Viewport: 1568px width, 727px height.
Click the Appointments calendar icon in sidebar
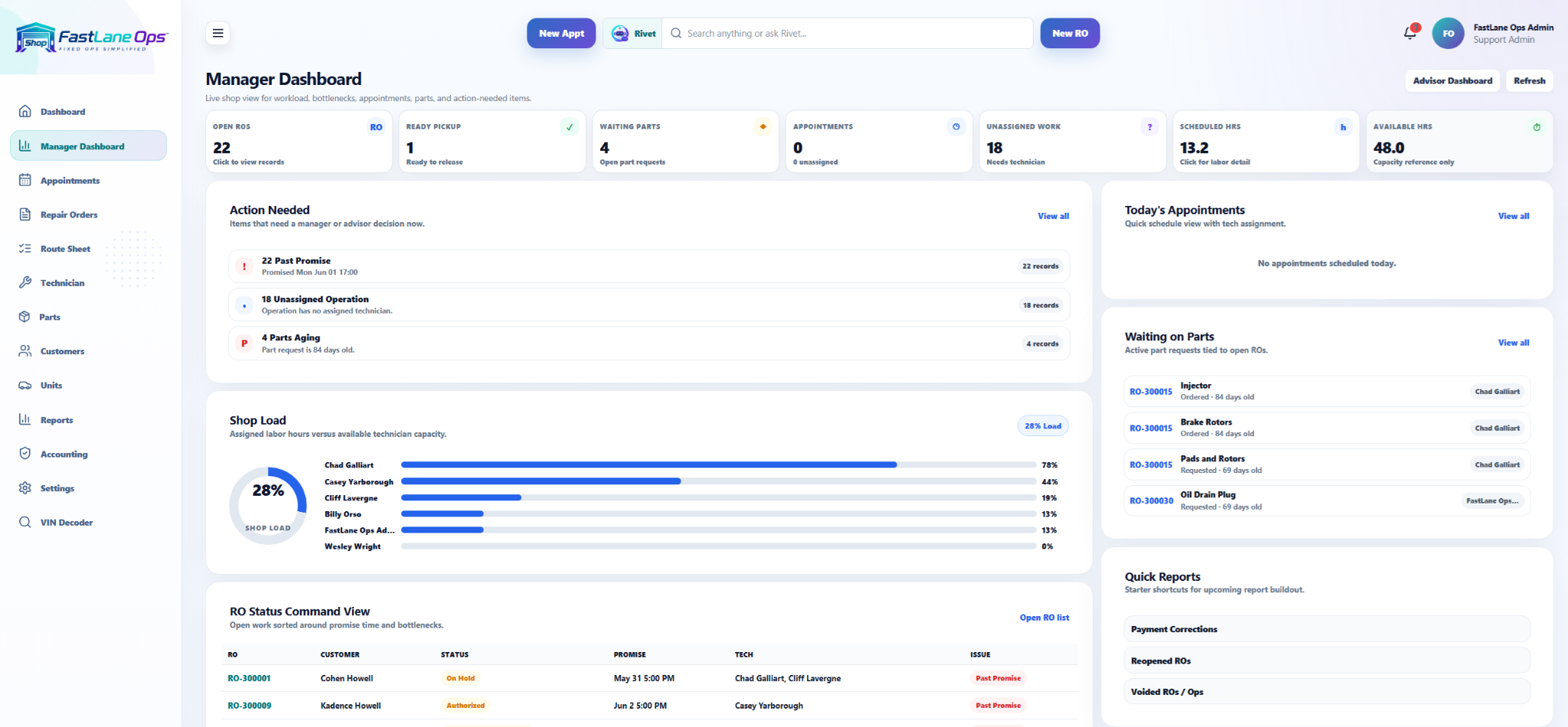coord(25,181)
